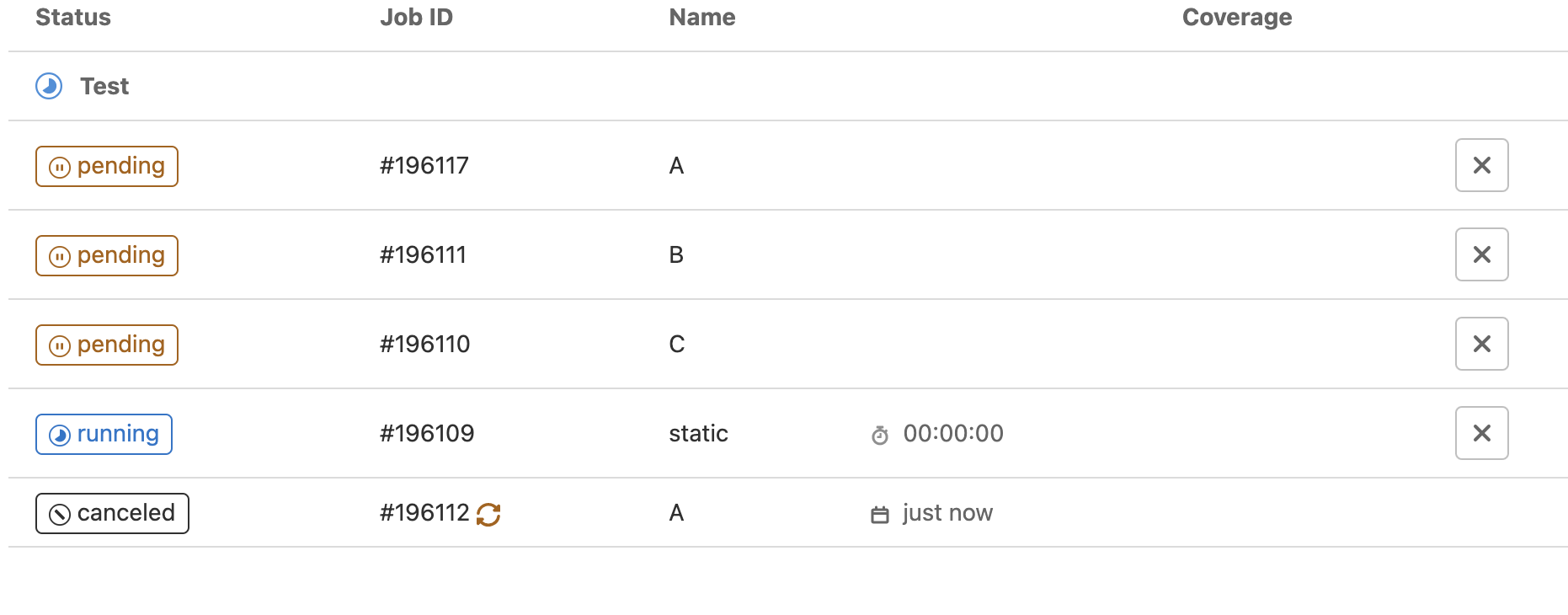
Task: Open pending status badge for job #196117
Action: [x=107, y=166]
